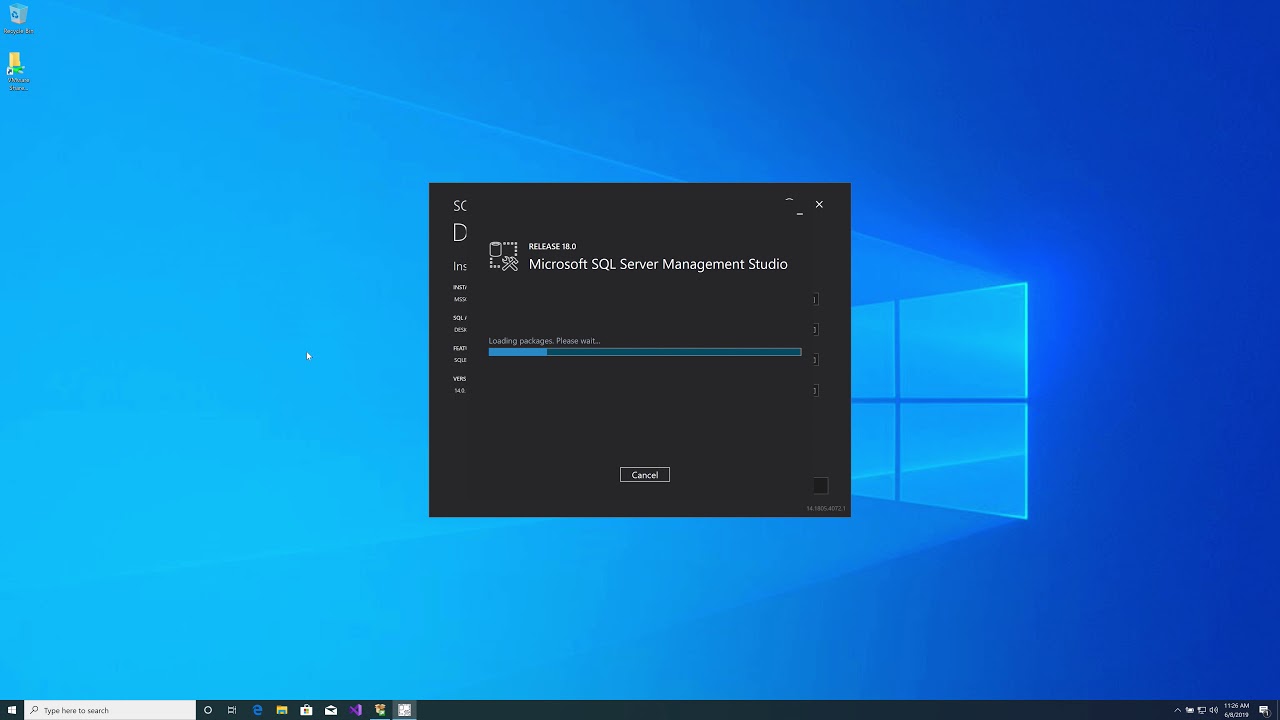Select the VMware Shared folders desktop shortcut
This screenshot has height=720, width=1280.
tap(18, 72)
